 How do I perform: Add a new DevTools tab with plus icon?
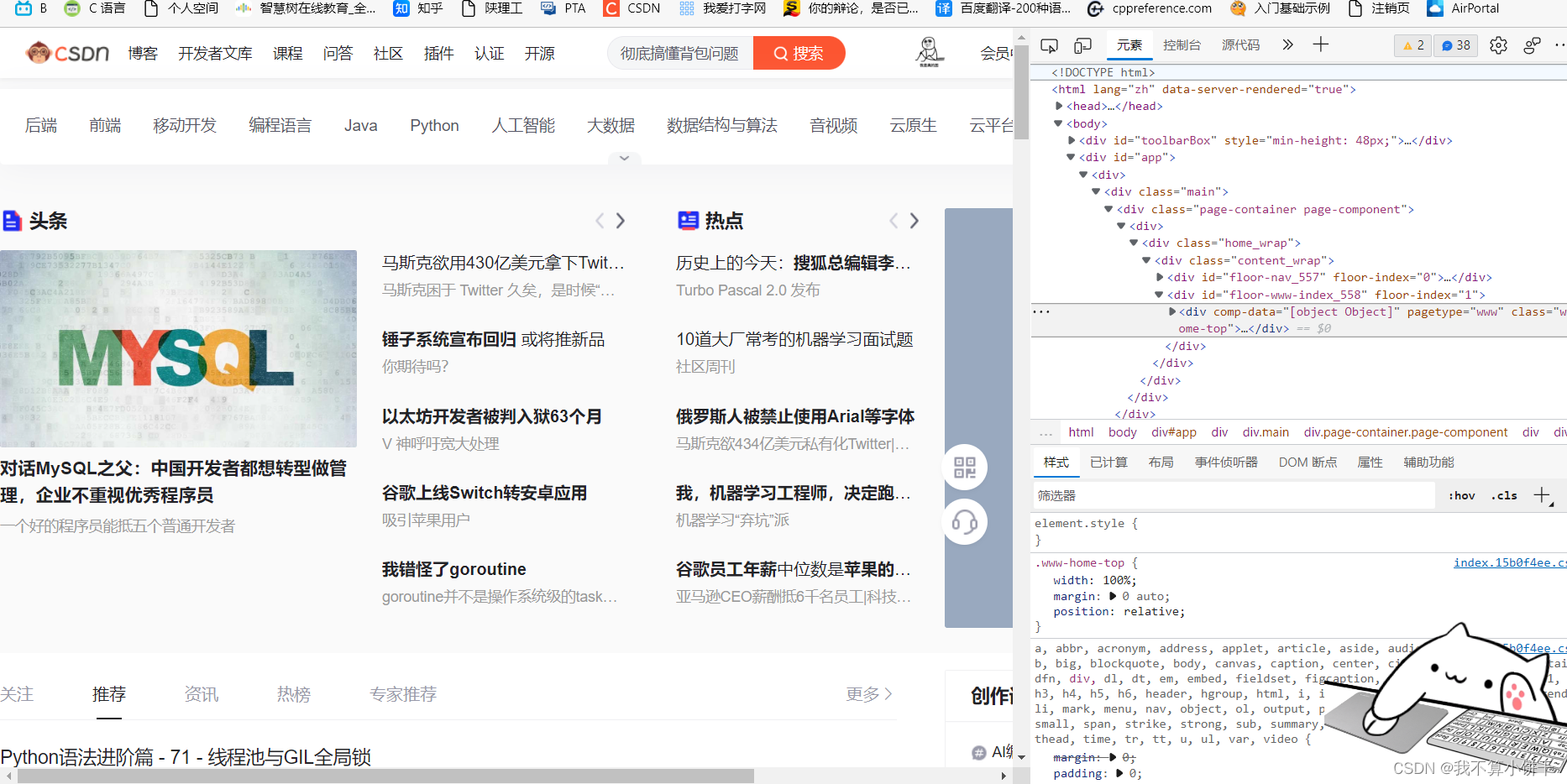[x=1321, y=44]
